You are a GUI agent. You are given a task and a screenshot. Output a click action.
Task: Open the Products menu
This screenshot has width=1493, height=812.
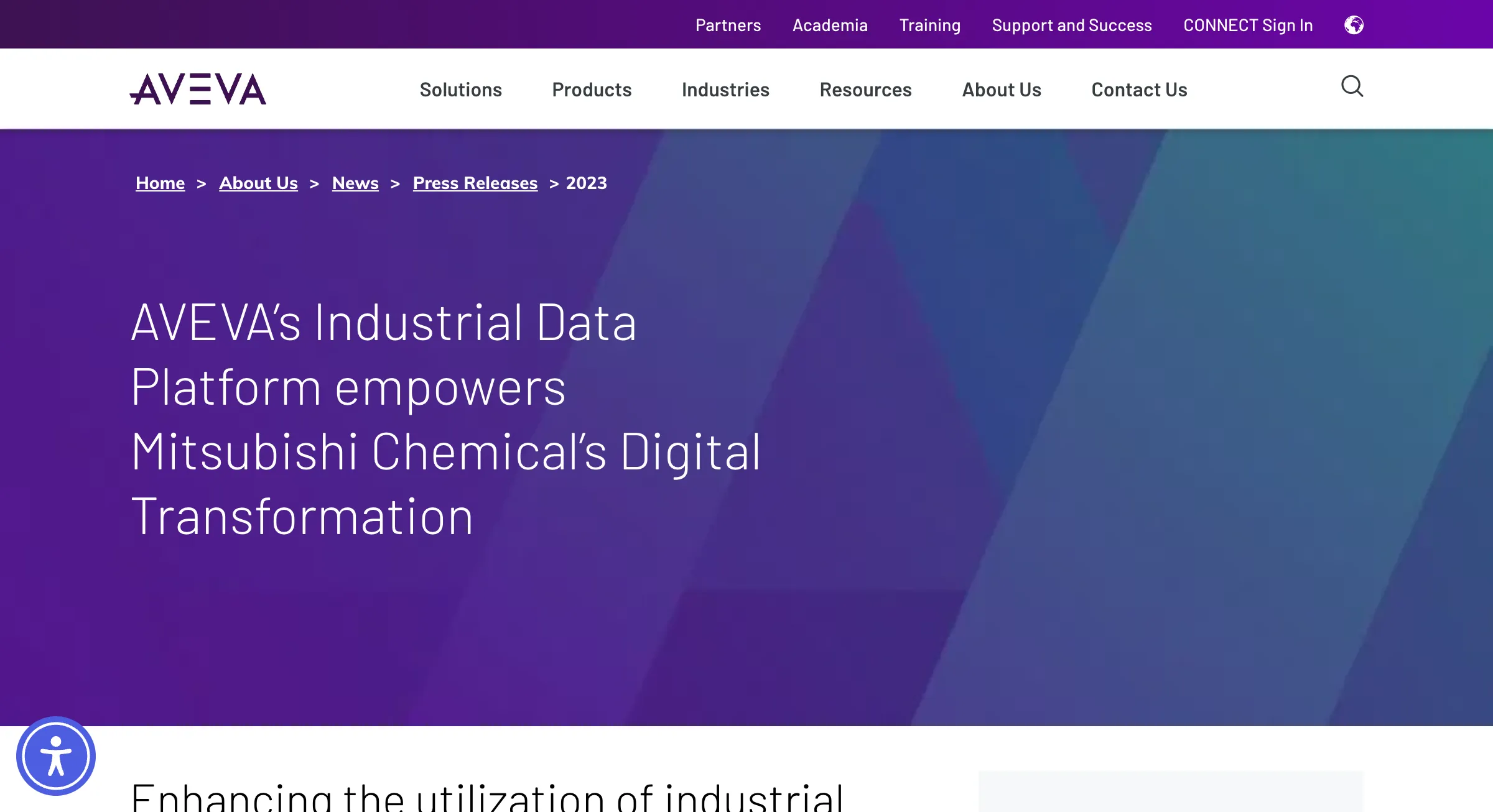pyautogui.click(x=592, y=90)
